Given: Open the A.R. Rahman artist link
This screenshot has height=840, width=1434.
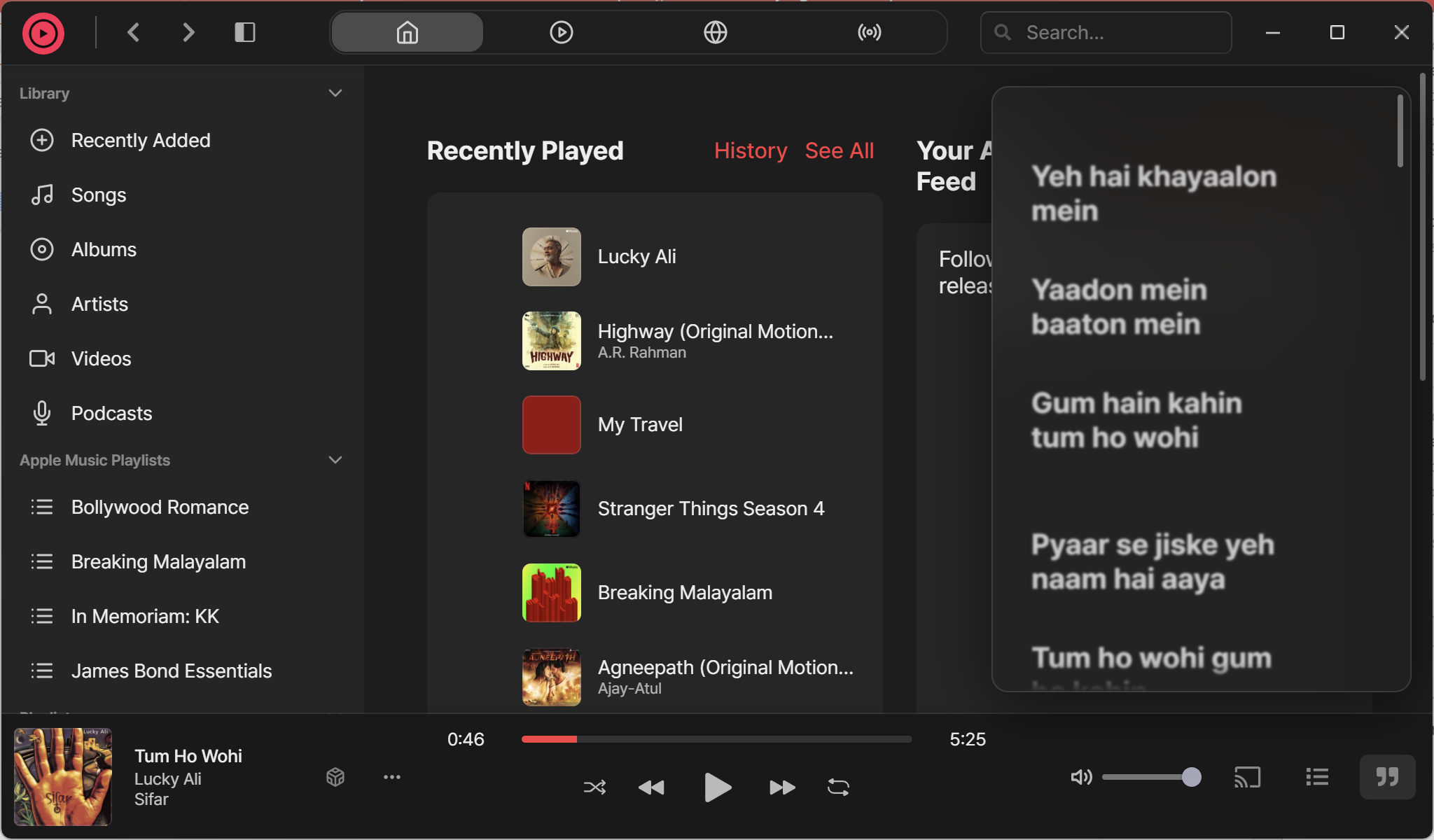Looking at the screenshot, I should pos(642,352).
